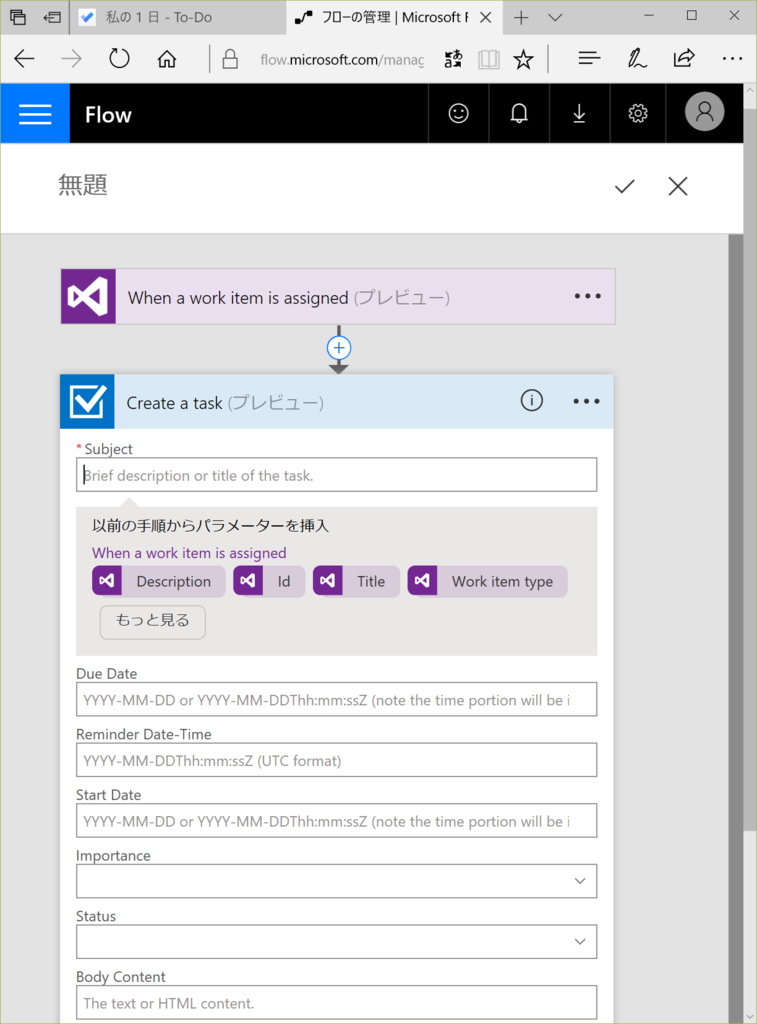The width and height of the screenshot is (757, 1024).
Task: Click the browser address bar URL
Action: click(x=342, y=60)
